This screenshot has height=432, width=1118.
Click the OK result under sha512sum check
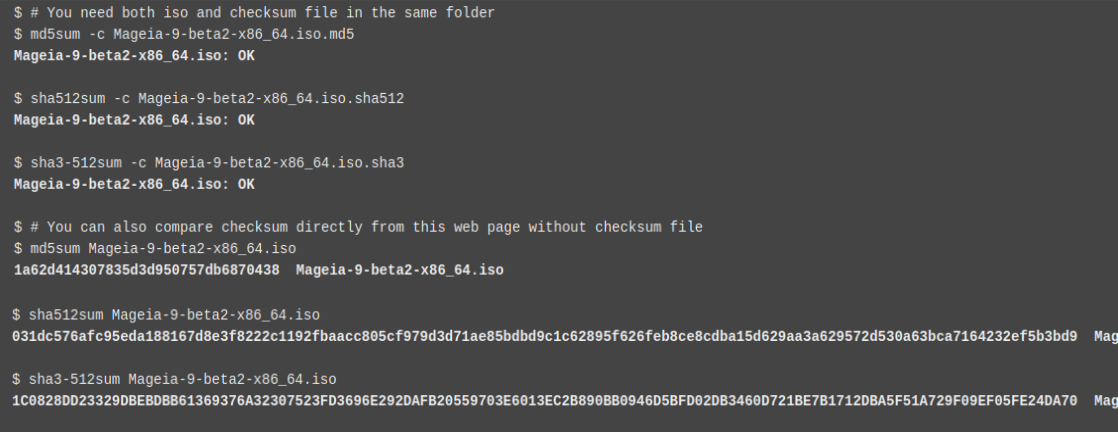[x=246, y=120]
